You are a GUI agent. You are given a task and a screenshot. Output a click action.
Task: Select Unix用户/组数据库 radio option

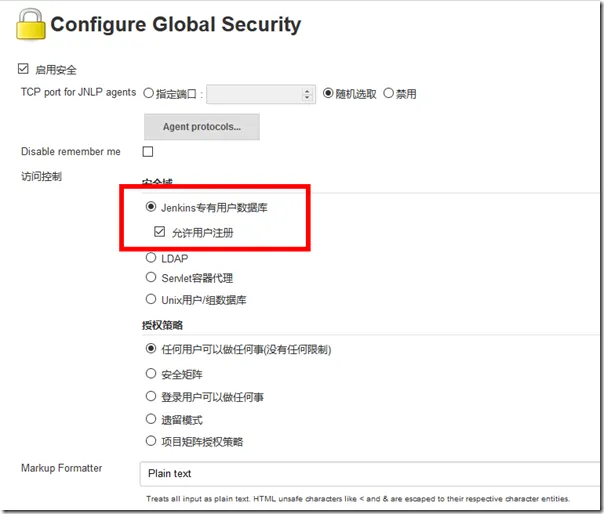(x=151, y=299)
